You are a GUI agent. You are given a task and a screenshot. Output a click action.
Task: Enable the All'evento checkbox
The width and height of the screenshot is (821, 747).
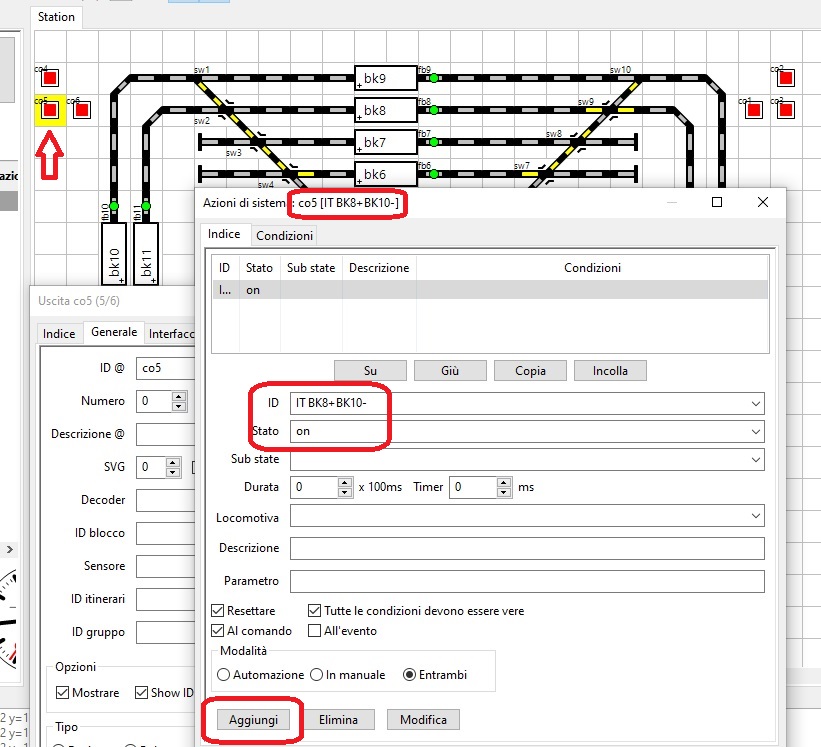[316, 631]
